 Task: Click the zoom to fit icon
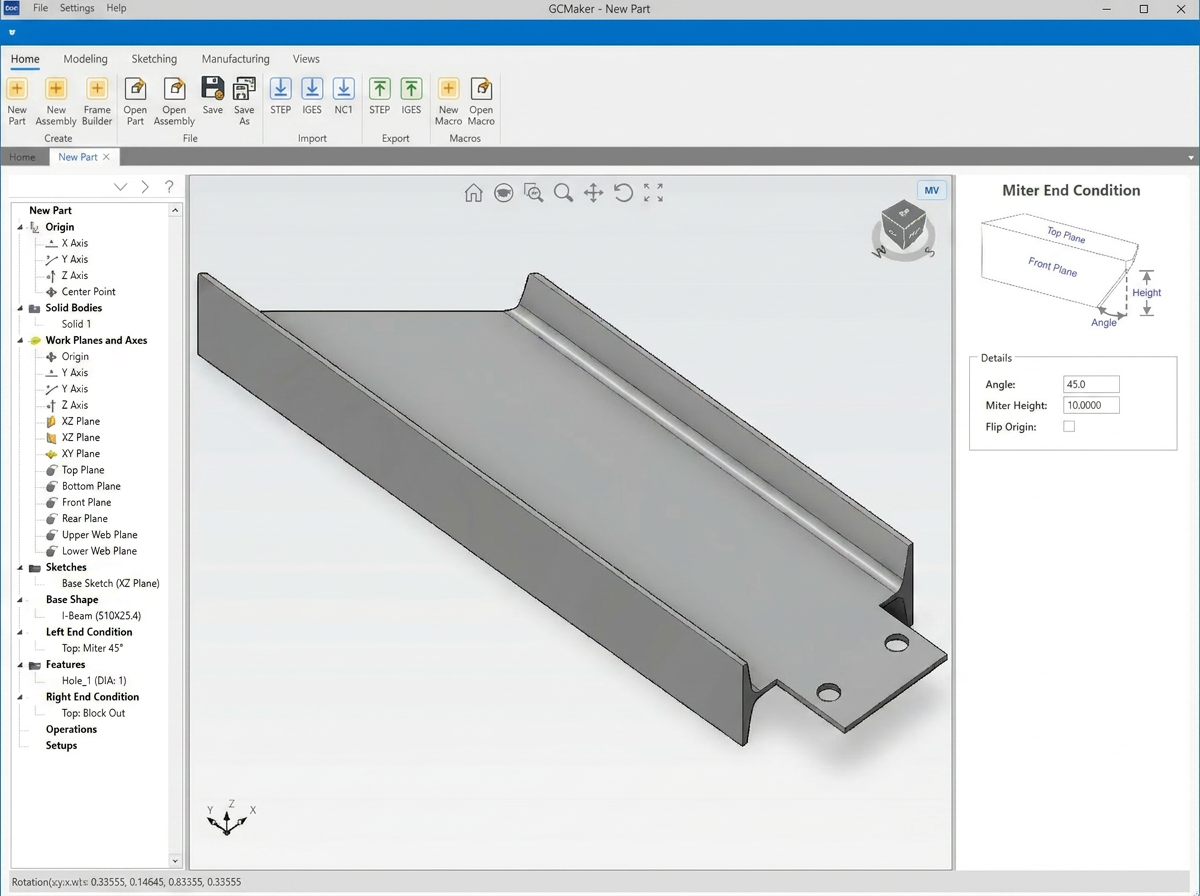click(653, 193)
